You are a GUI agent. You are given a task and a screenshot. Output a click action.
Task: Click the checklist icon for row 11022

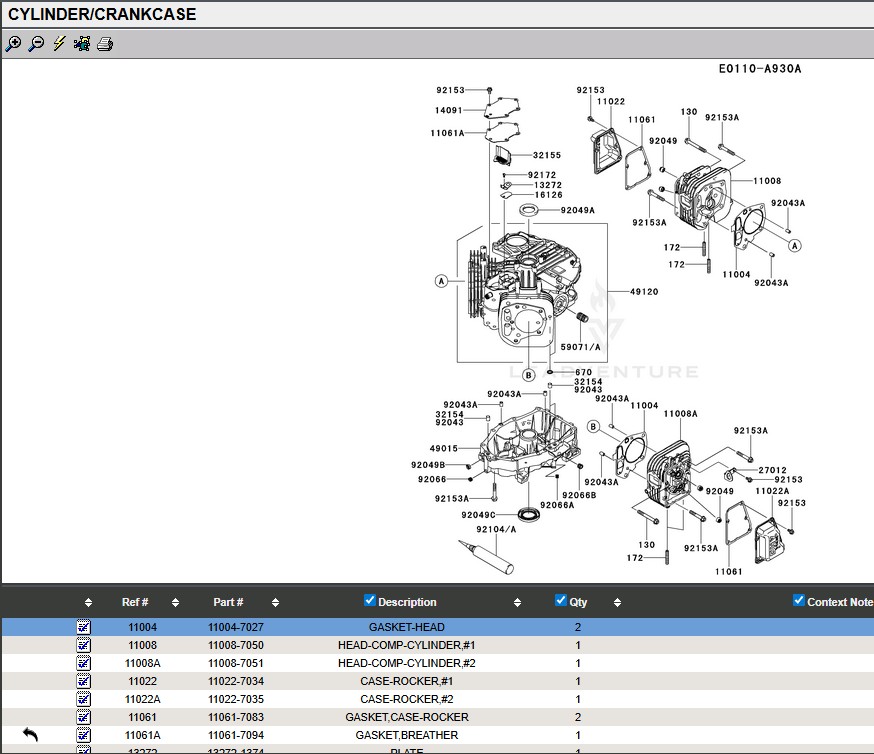pos(84,681)
